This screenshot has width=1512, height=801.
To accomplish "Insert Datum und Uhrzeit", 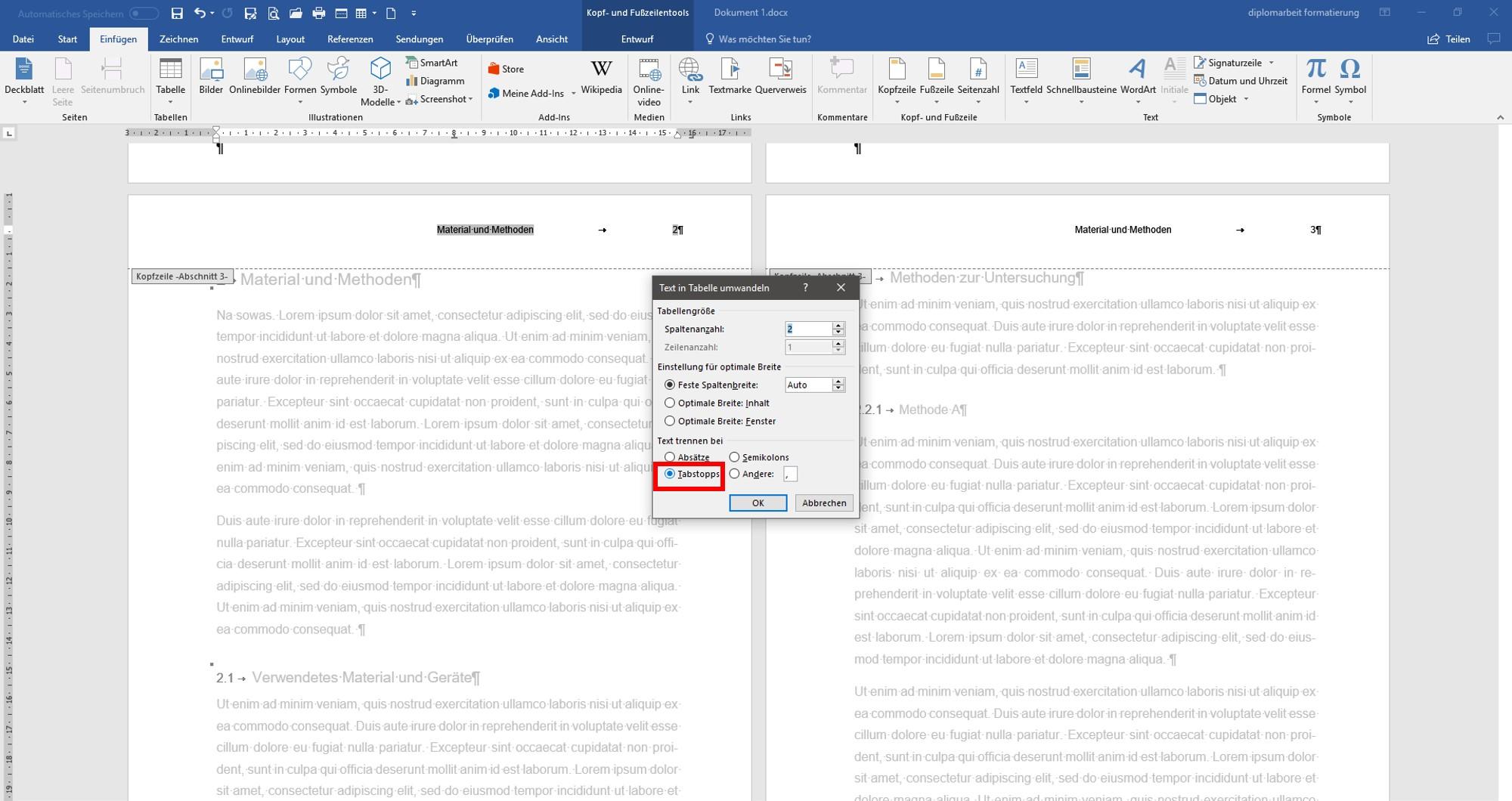I will click(x=1241, y=81).
